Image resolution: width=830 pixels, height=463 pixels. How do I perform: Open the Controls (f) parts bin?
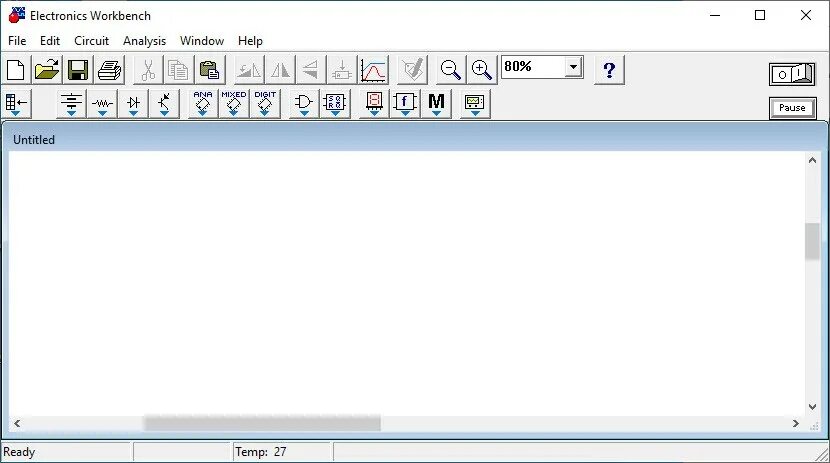(405, 104)
